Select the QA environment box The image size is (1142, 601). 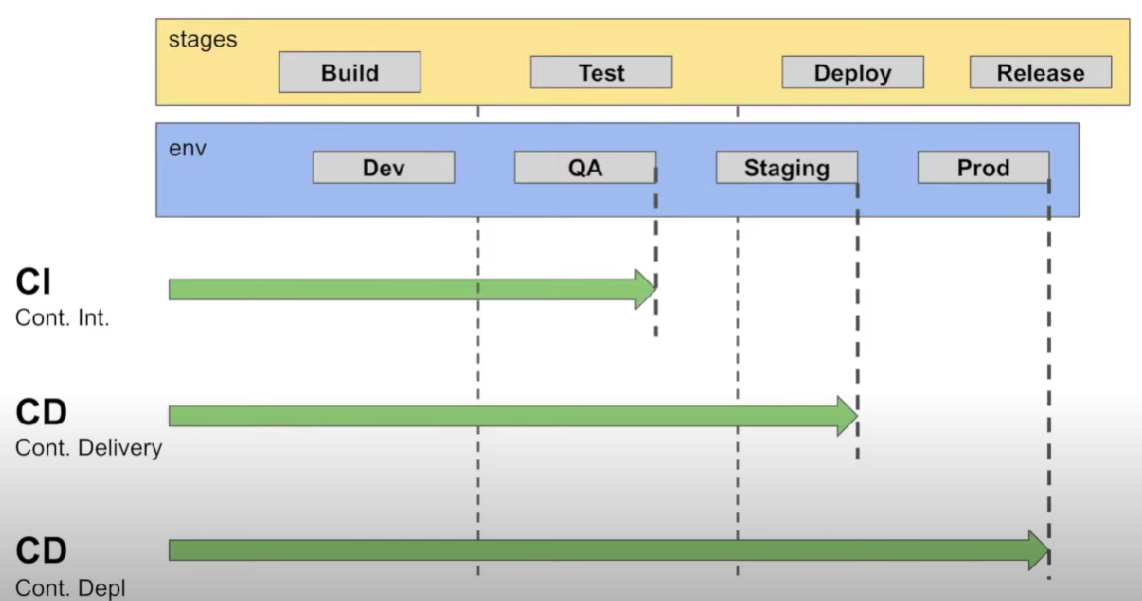click(585, 168)
